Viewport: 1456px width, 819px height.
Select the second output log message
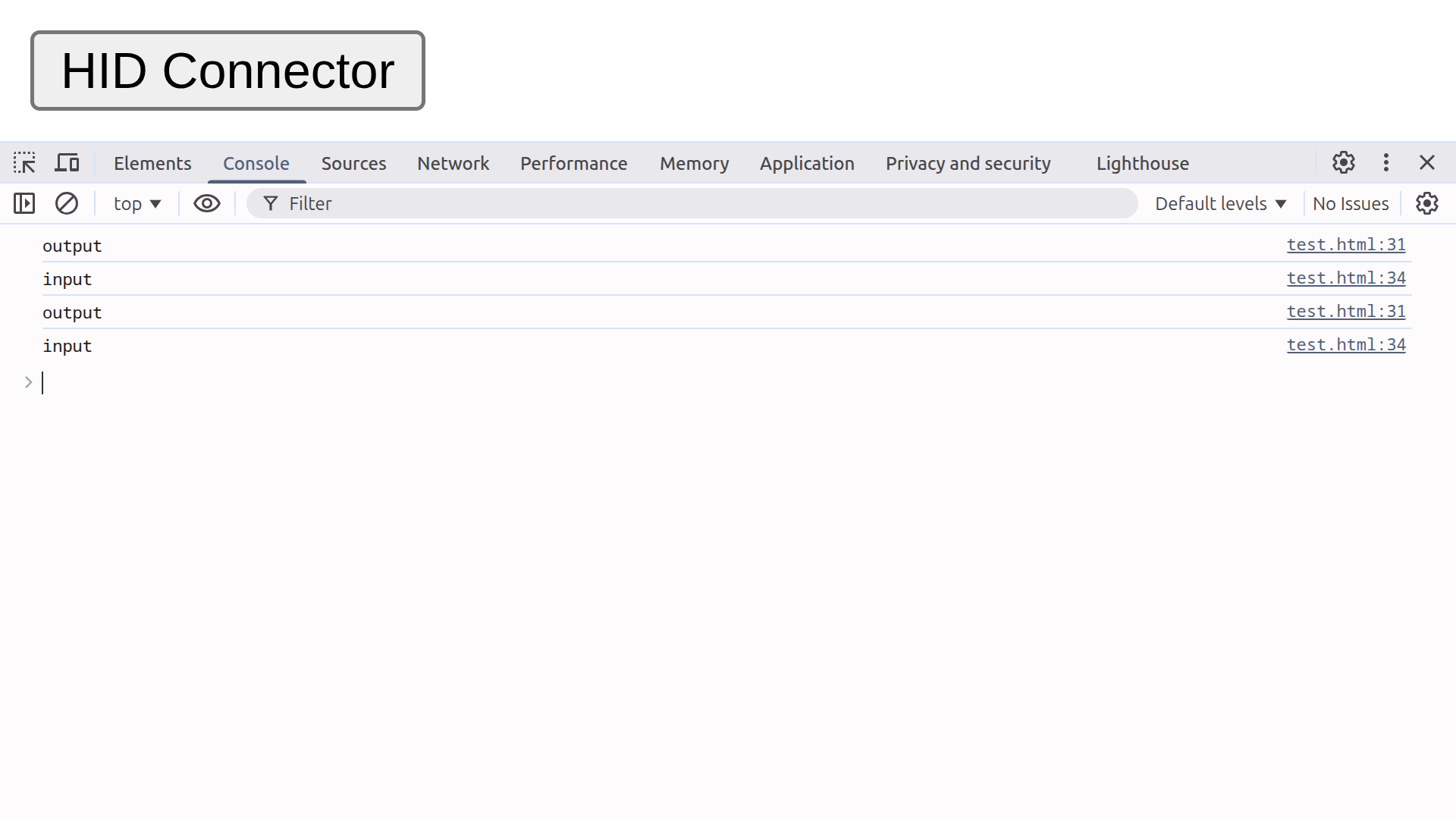point(72,312)
